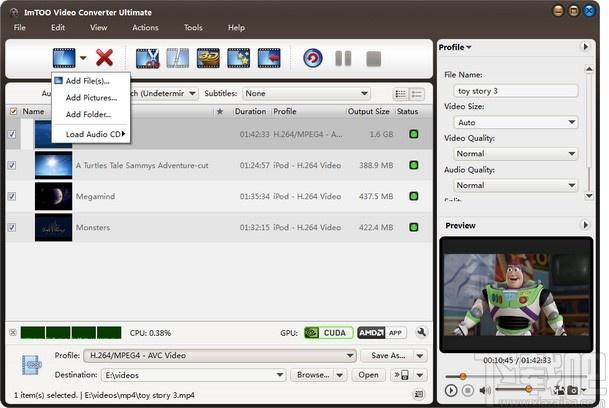
Task: Open the Merge filmstrip toolbar icon
Action: click(177, 58)
